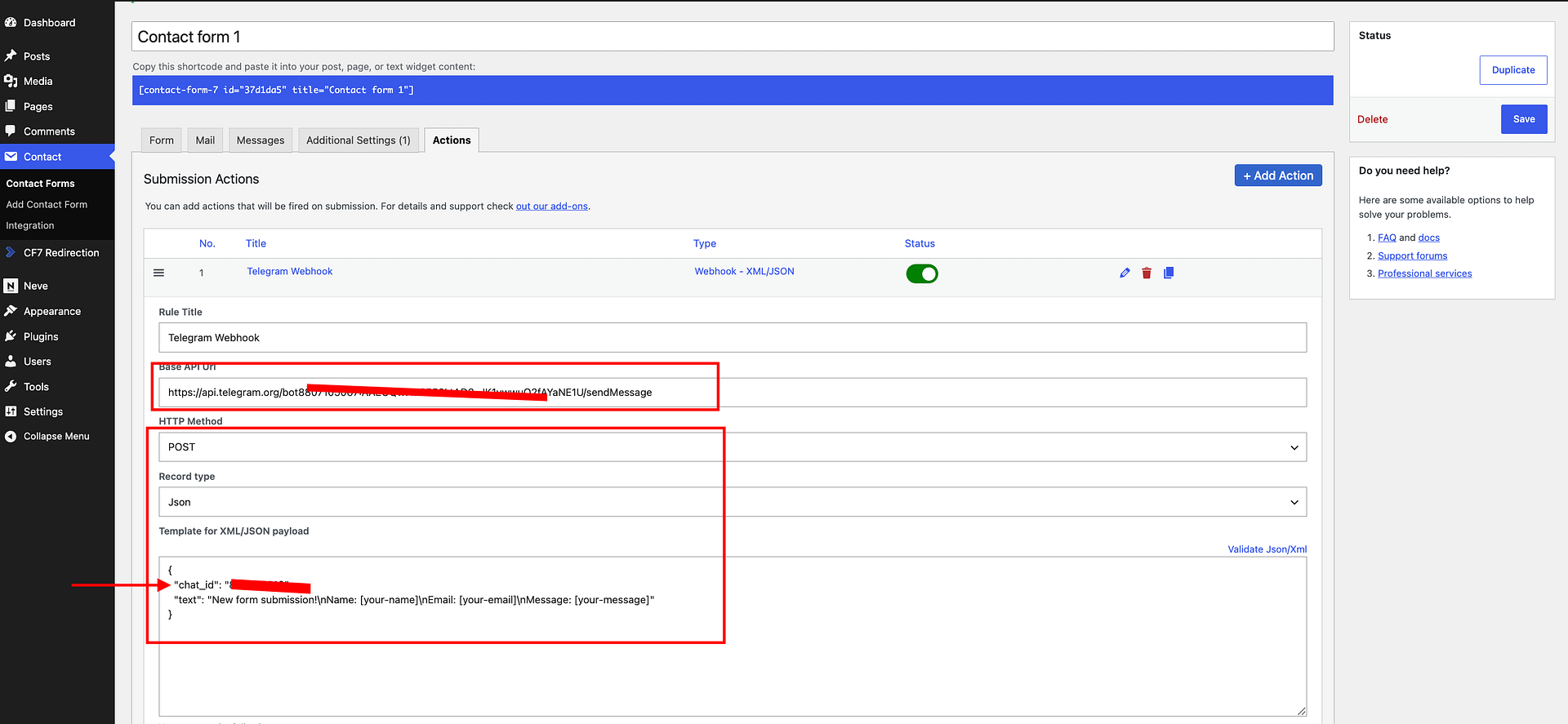Click the Duplicate button in Status box
This screenshot has height=724, width=1568.
1513,70
